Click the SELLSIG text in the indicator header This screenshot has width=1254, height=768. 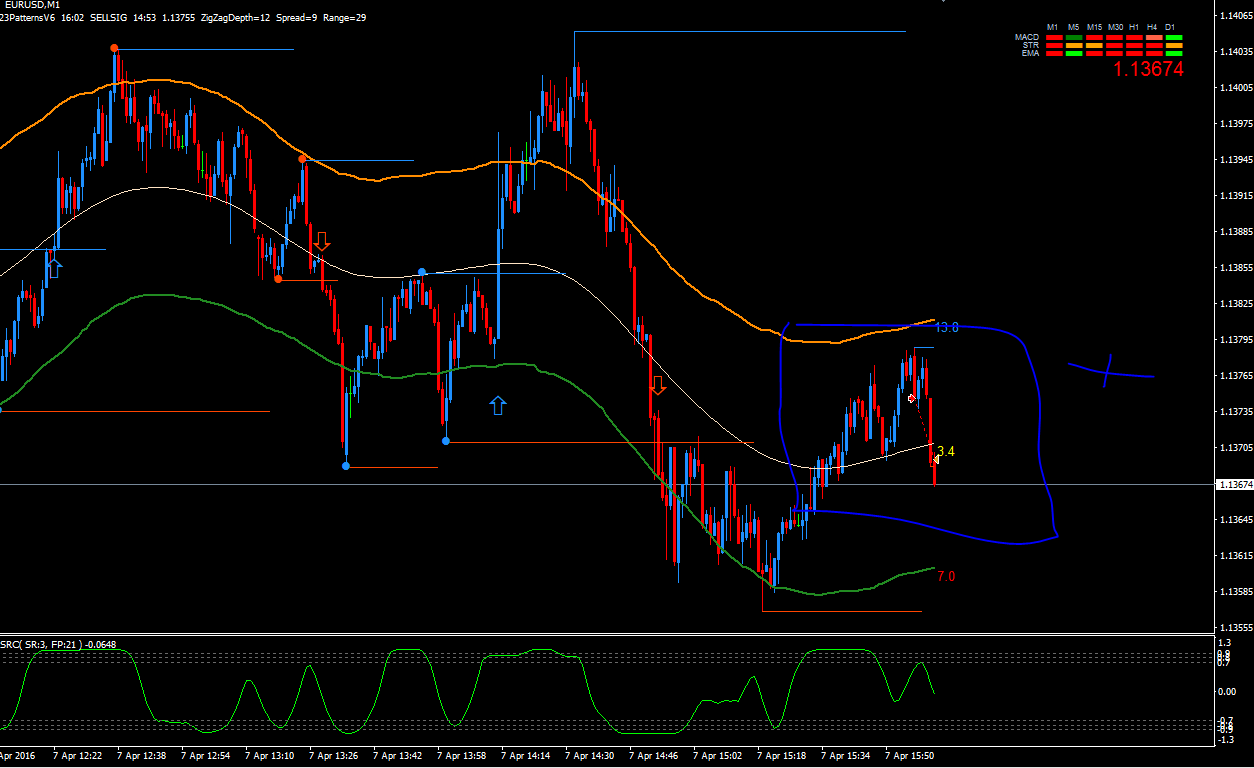pos(109,17)
